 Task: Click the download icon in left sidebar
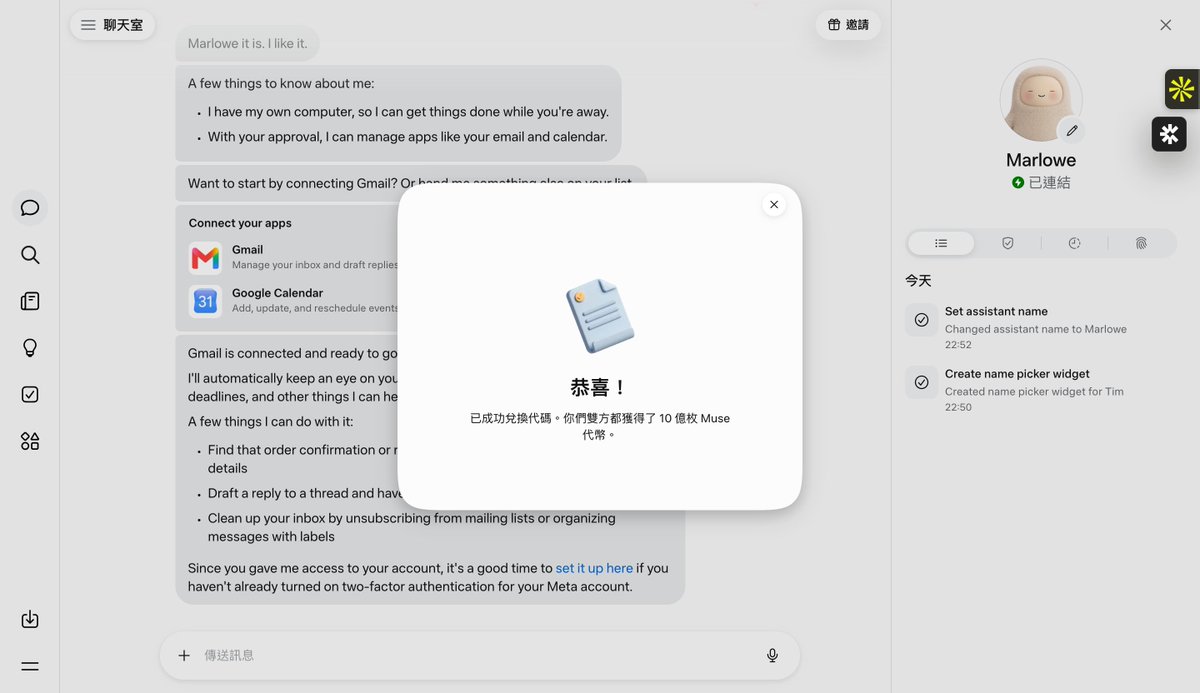[x=30, y=620]
